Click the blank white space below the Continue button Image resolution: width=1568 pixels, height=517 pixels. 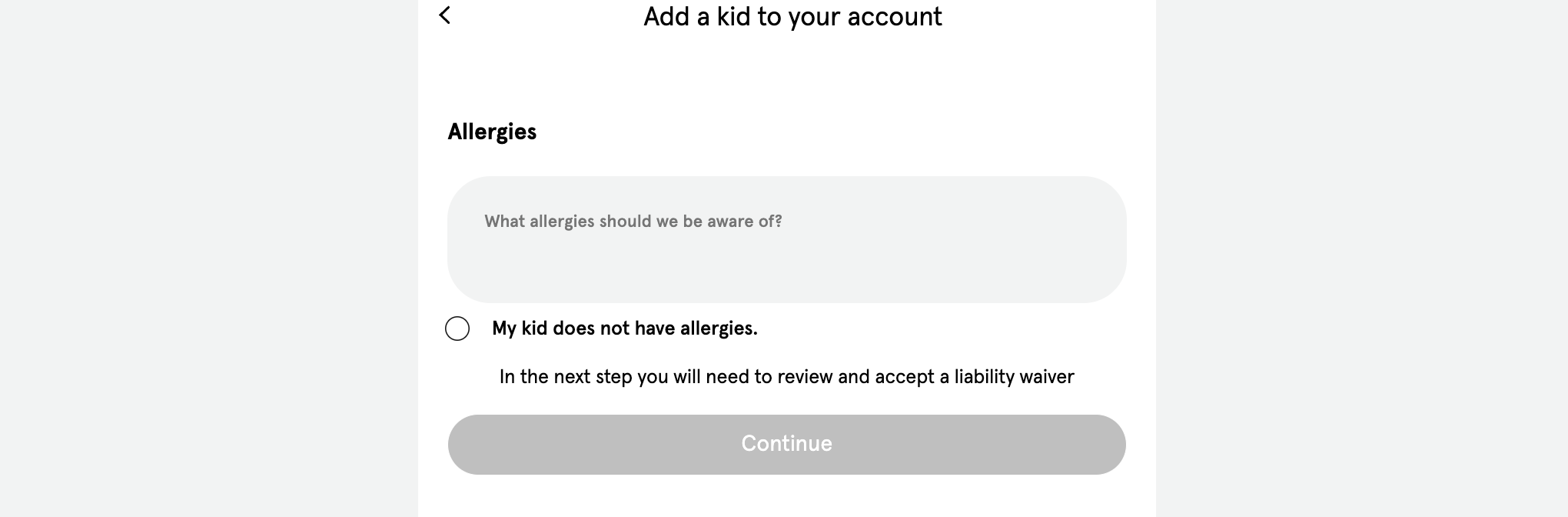(786, 496)
